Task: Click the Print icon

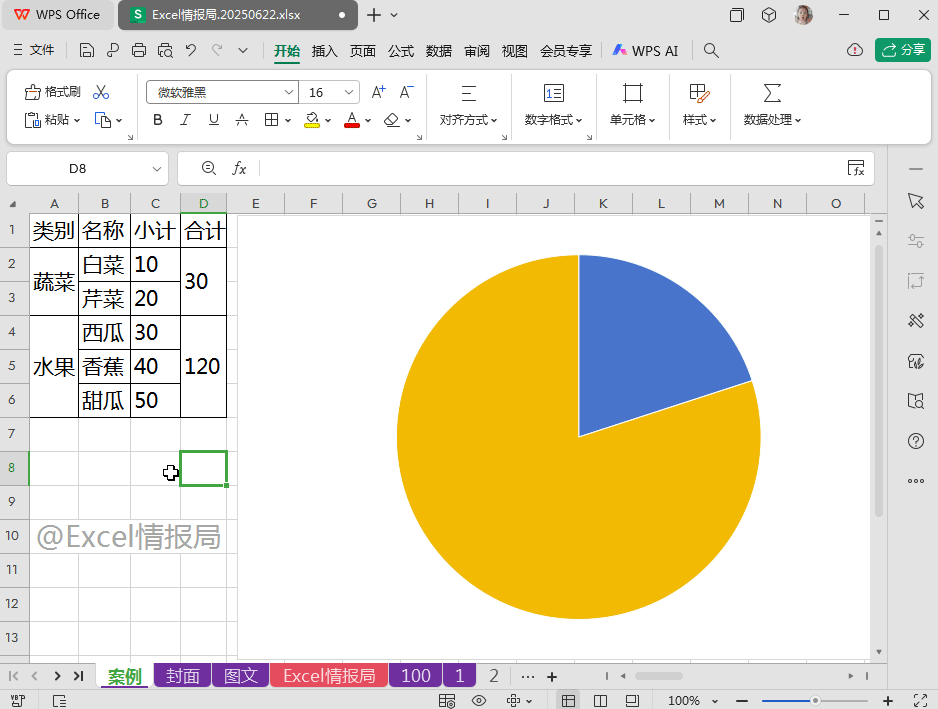Action: click(x=138, y=50)
